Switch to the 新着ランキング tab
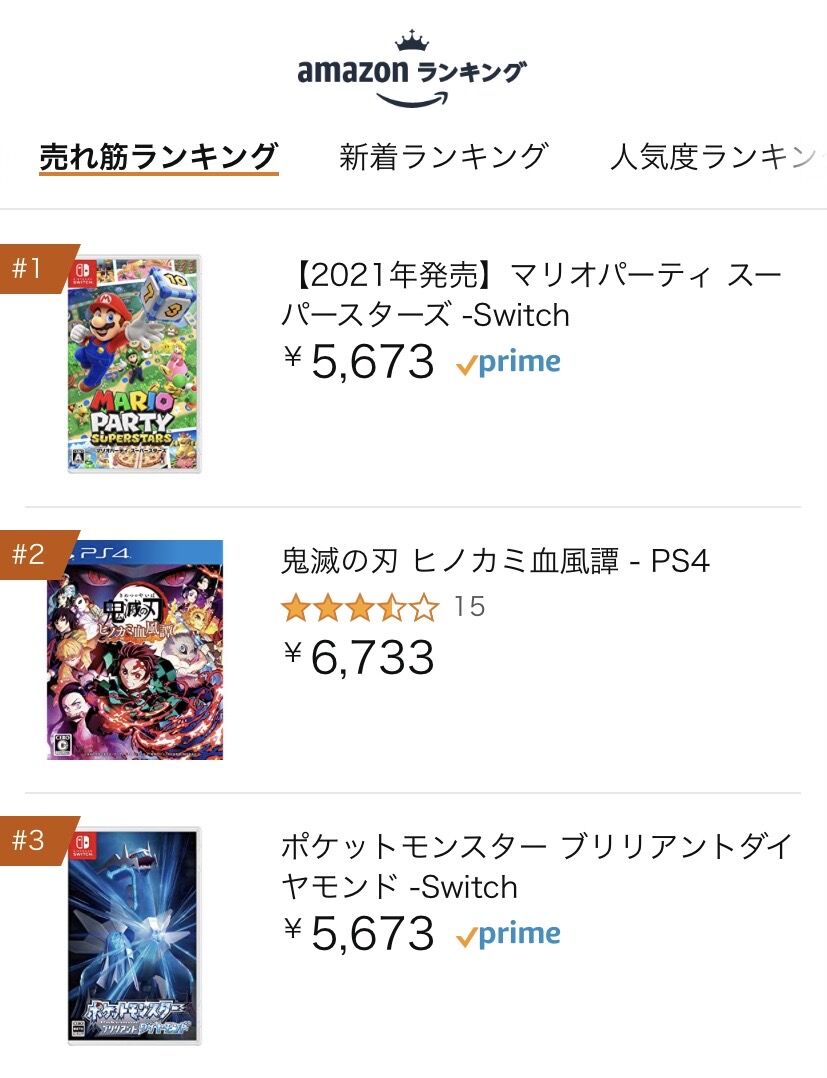The width and height of the screenshot is (827, 1078). coord(443,157)
